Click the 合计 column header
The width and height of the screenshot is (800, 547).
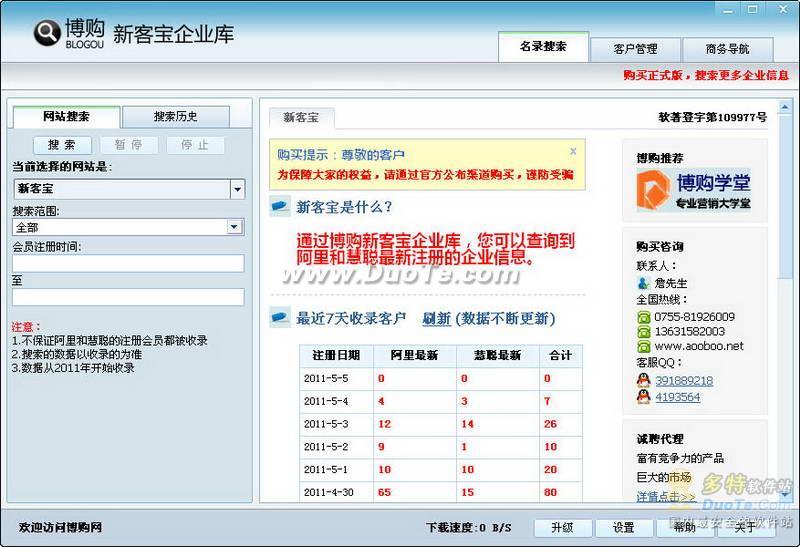click(x=561, y=355)
